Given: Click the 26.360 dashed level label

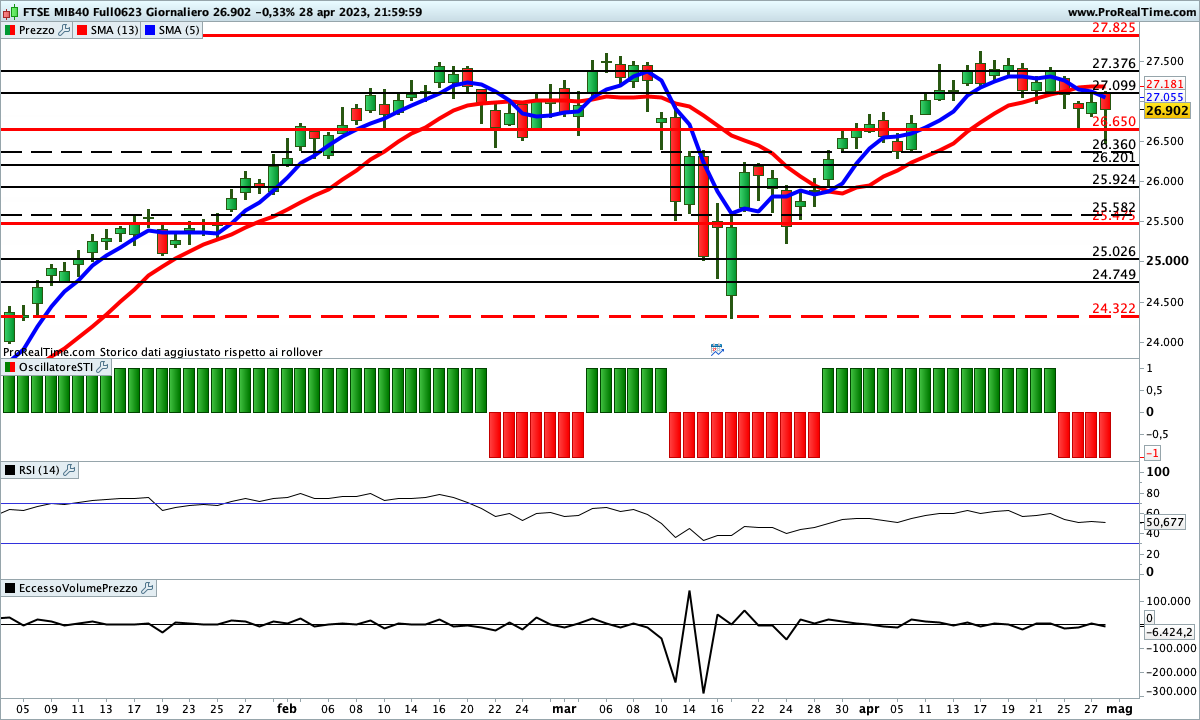Looking at the screenshot, I should tap(1113, 145).
